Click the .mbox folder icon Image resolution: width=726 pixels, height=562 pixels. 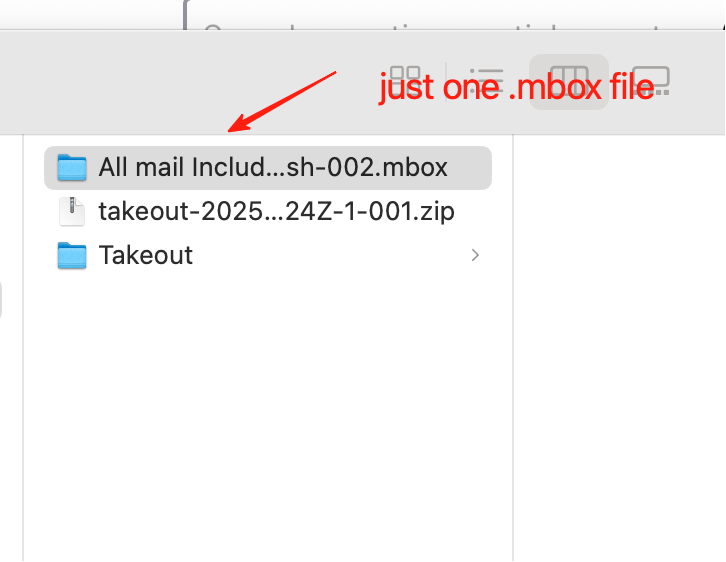coord(72,167)
